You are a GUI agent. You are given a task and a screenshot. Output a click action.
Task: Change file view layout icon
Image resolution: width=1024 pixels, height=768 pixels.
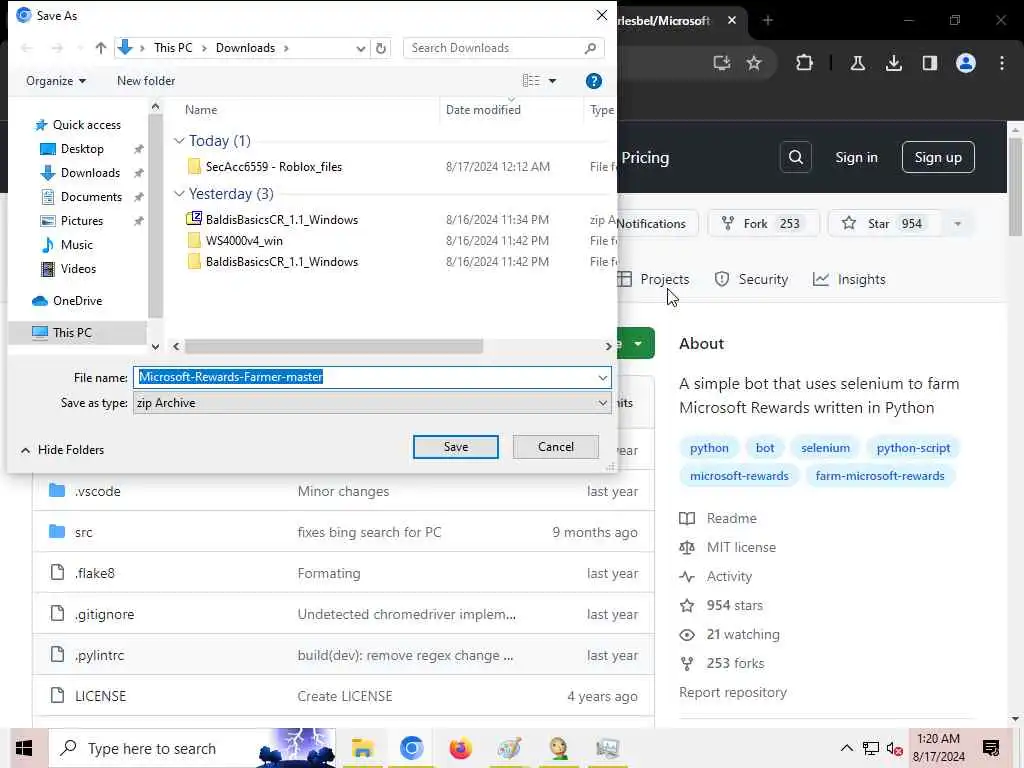click(x=531, y=80)
